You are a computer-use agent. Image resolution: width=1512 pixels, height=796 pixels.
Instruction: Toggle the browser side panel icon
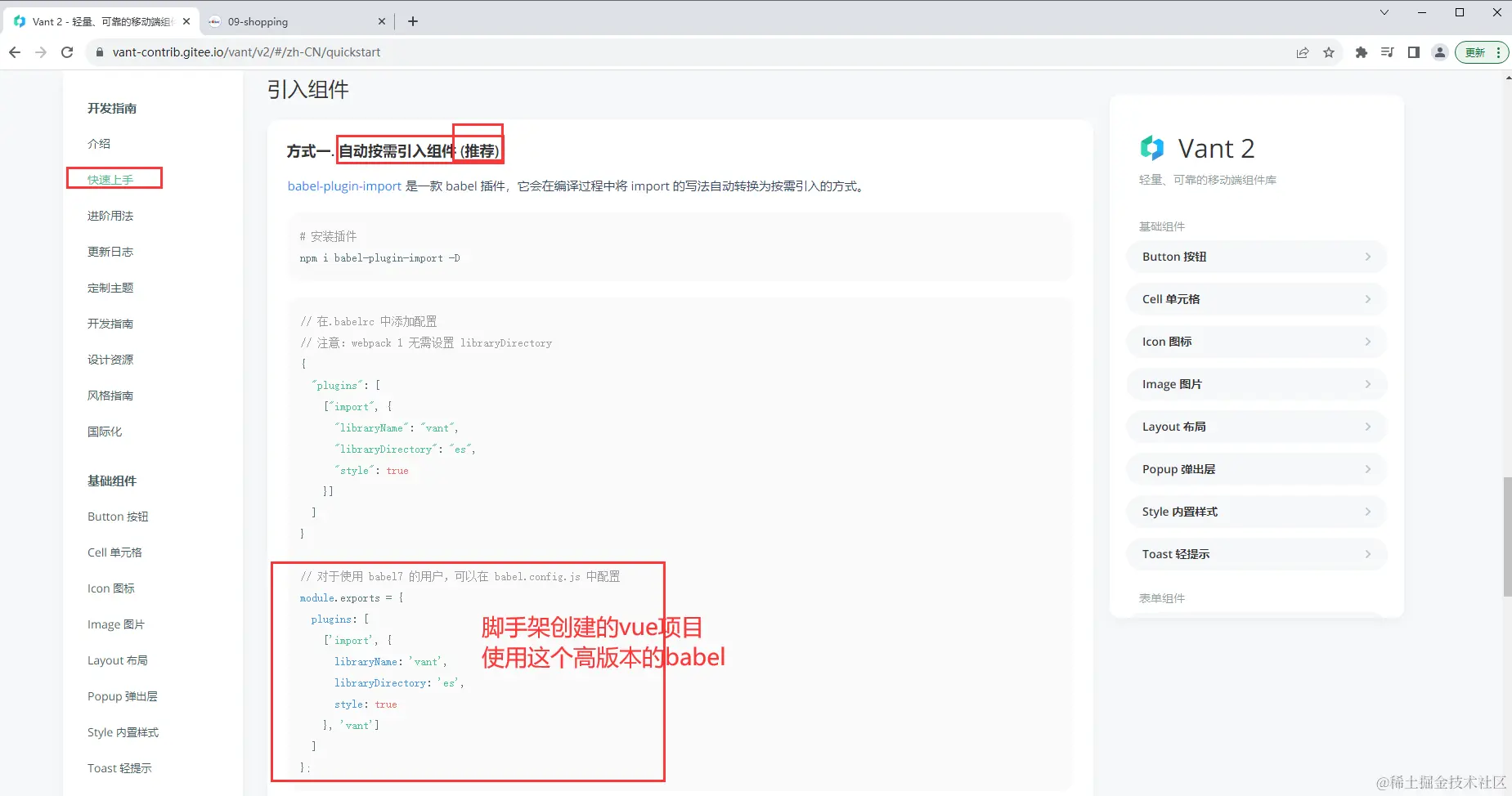tap(1413, 52)
